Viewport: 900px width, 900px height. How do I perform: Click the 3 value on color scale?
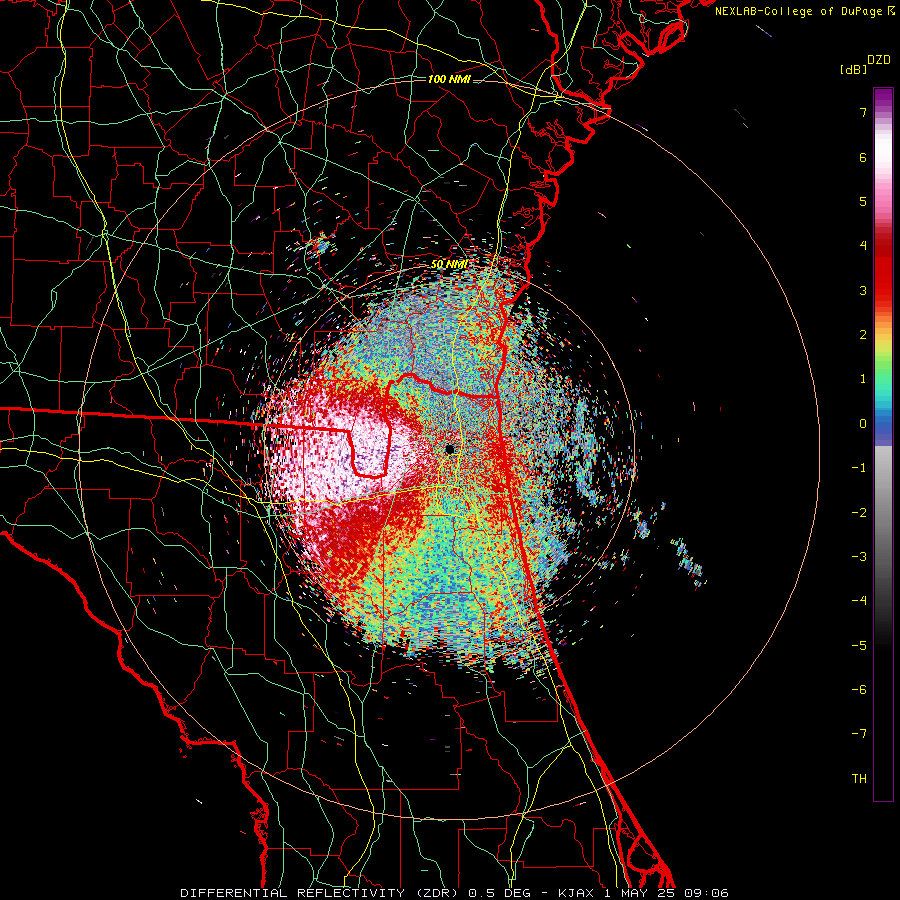pyautogui.click(x=863, y=290)
